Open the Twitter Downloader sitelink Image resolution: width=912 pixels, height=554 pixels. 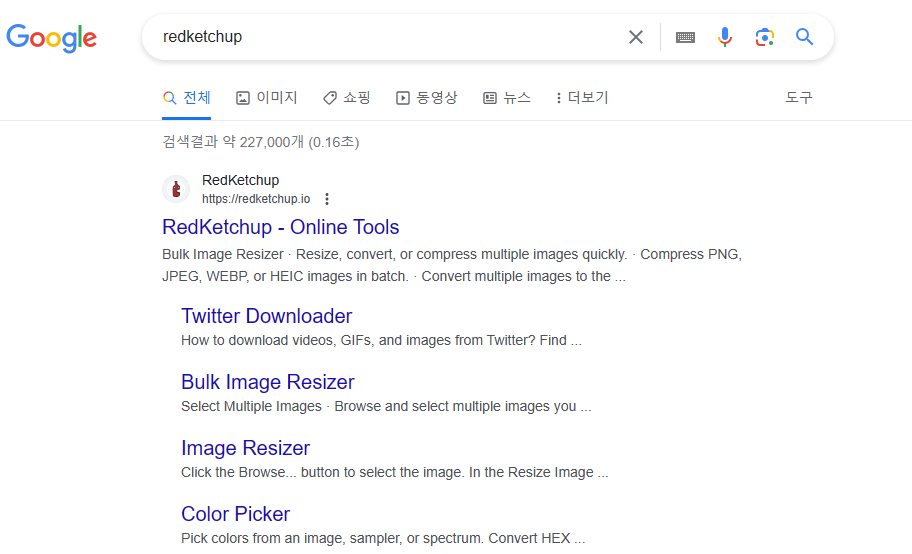point(266,316)
